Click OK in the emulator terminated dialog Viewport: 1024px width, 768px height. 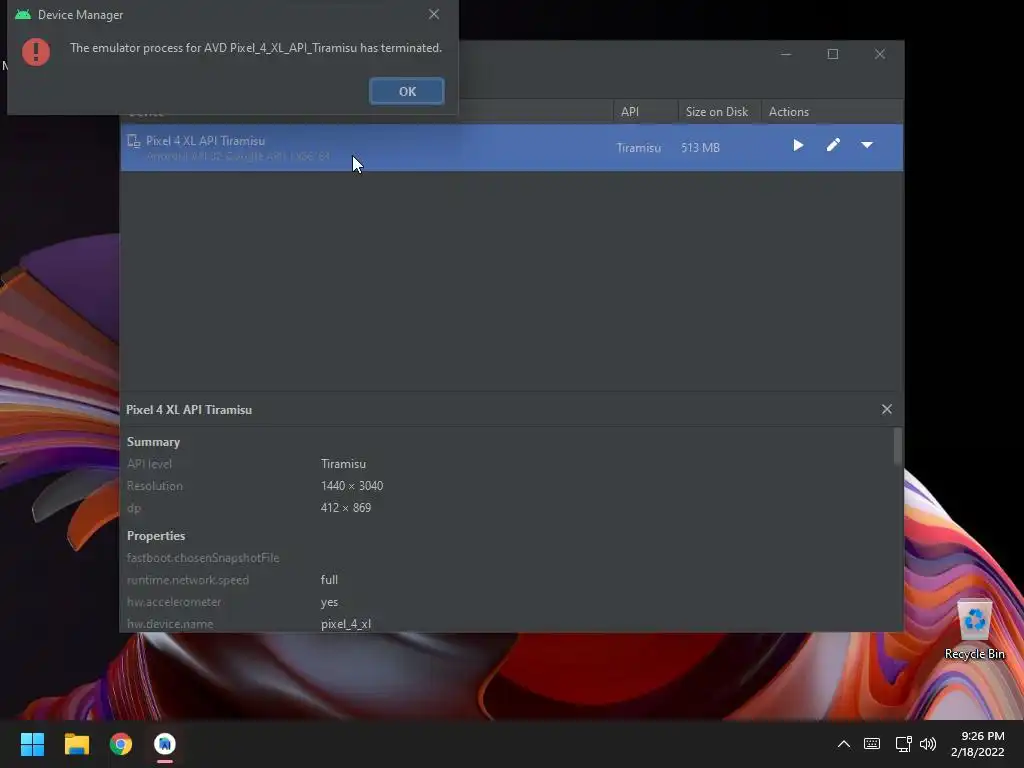[406, 91]
